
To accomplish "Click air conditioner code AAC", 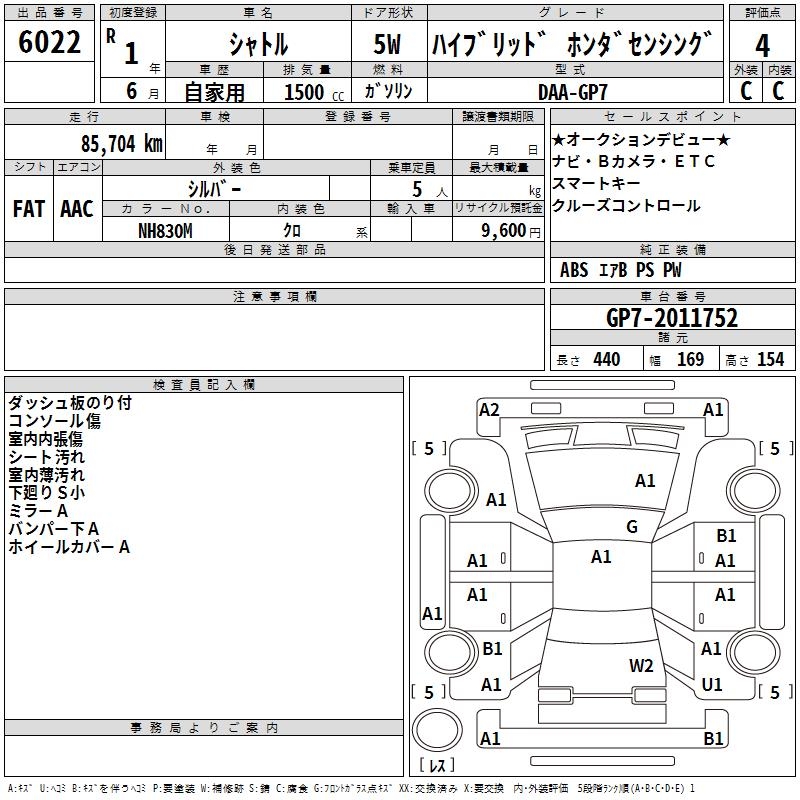I will [77, 209].
